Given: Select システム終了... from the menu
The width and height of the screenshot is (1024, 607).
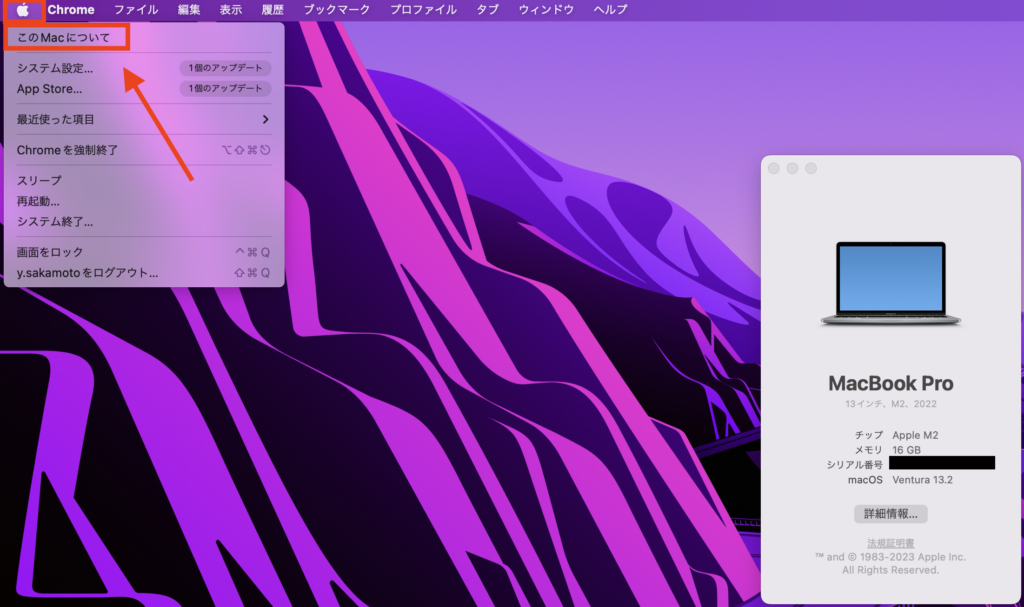Looking at the screenshot, I should [144, 221].
